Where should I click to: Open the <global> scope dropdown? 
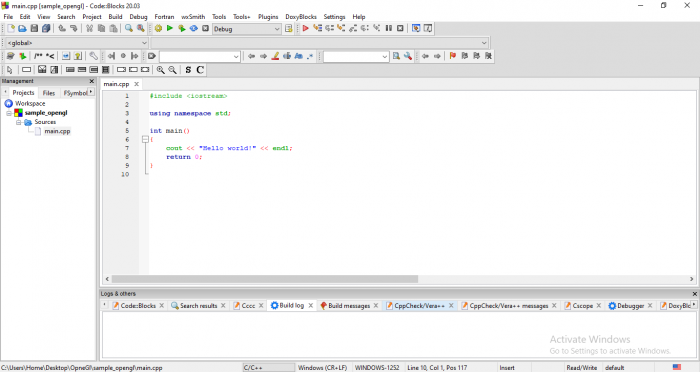click(77, 43)
